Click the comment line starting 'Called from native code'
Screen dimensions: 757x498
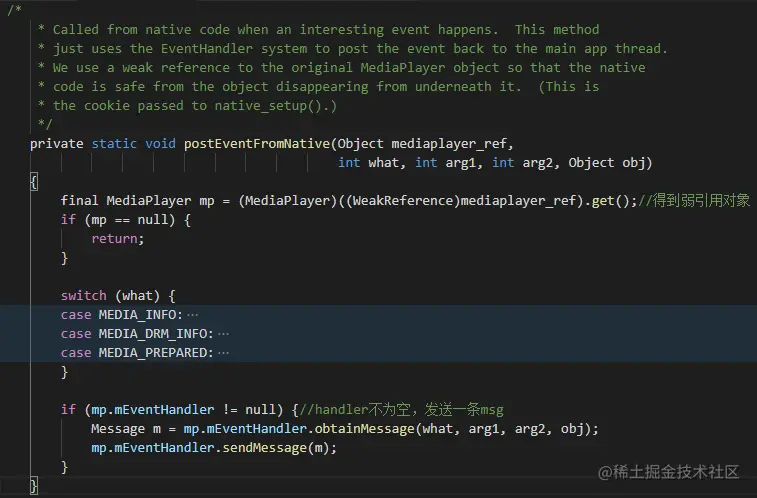coord(319,30)
